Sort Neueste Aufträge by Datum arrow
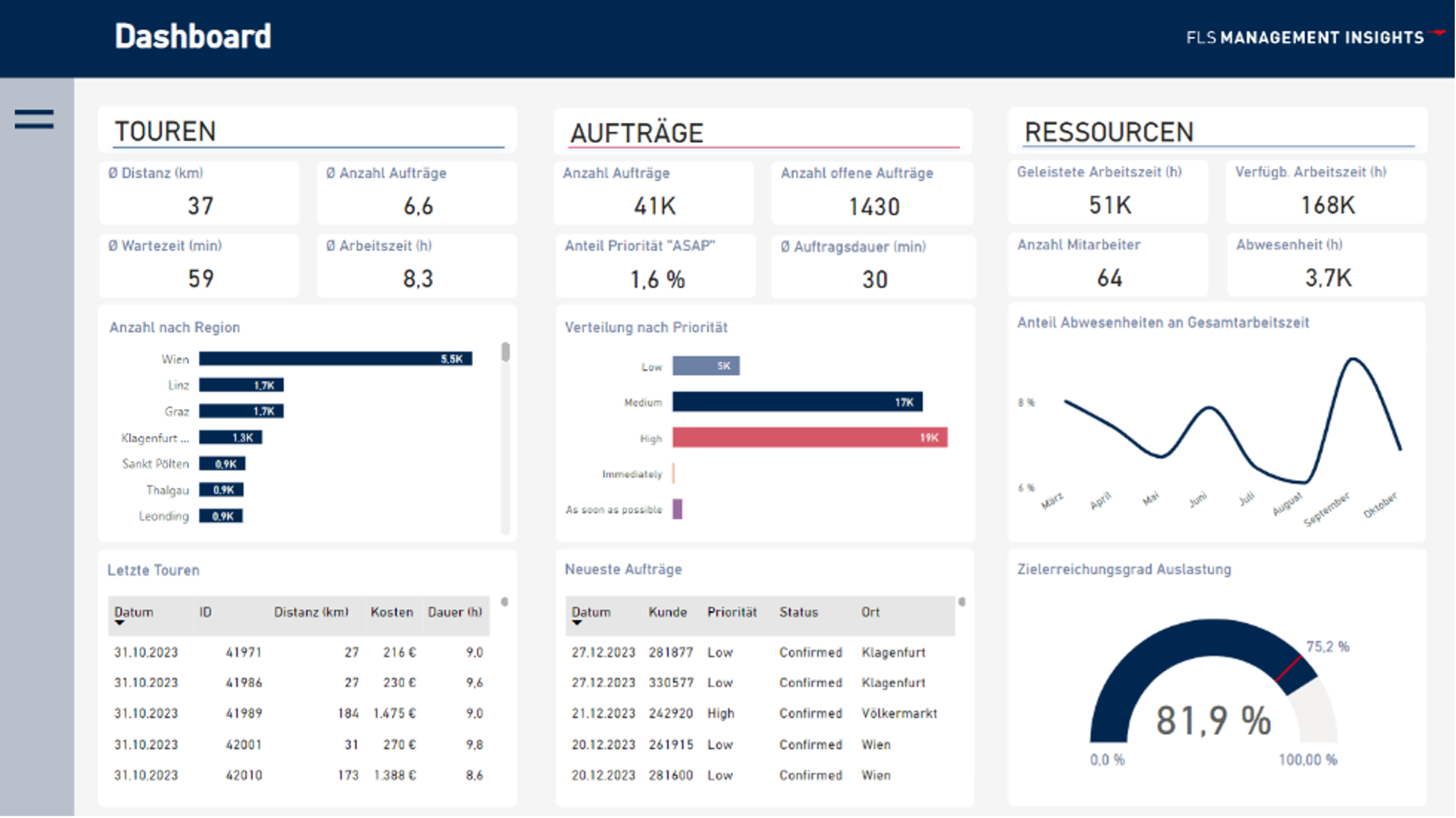Screen dimensions: 1456x818 coord(577,623)
